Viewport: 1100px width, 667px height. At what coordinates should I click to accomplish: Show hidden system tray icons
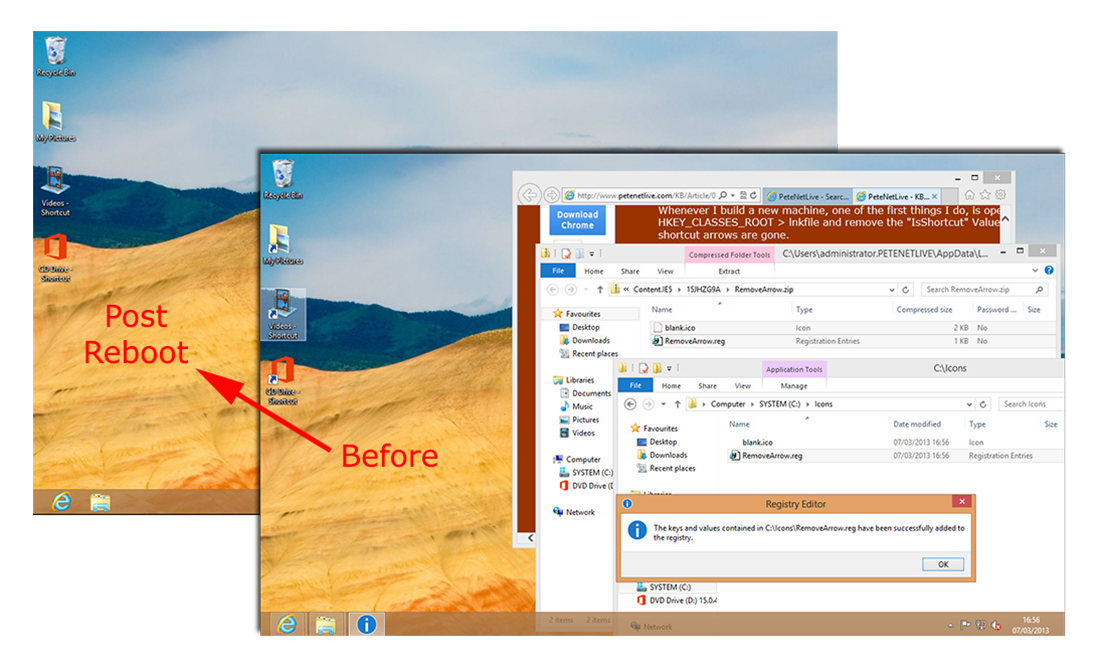(x=951, y=625)
